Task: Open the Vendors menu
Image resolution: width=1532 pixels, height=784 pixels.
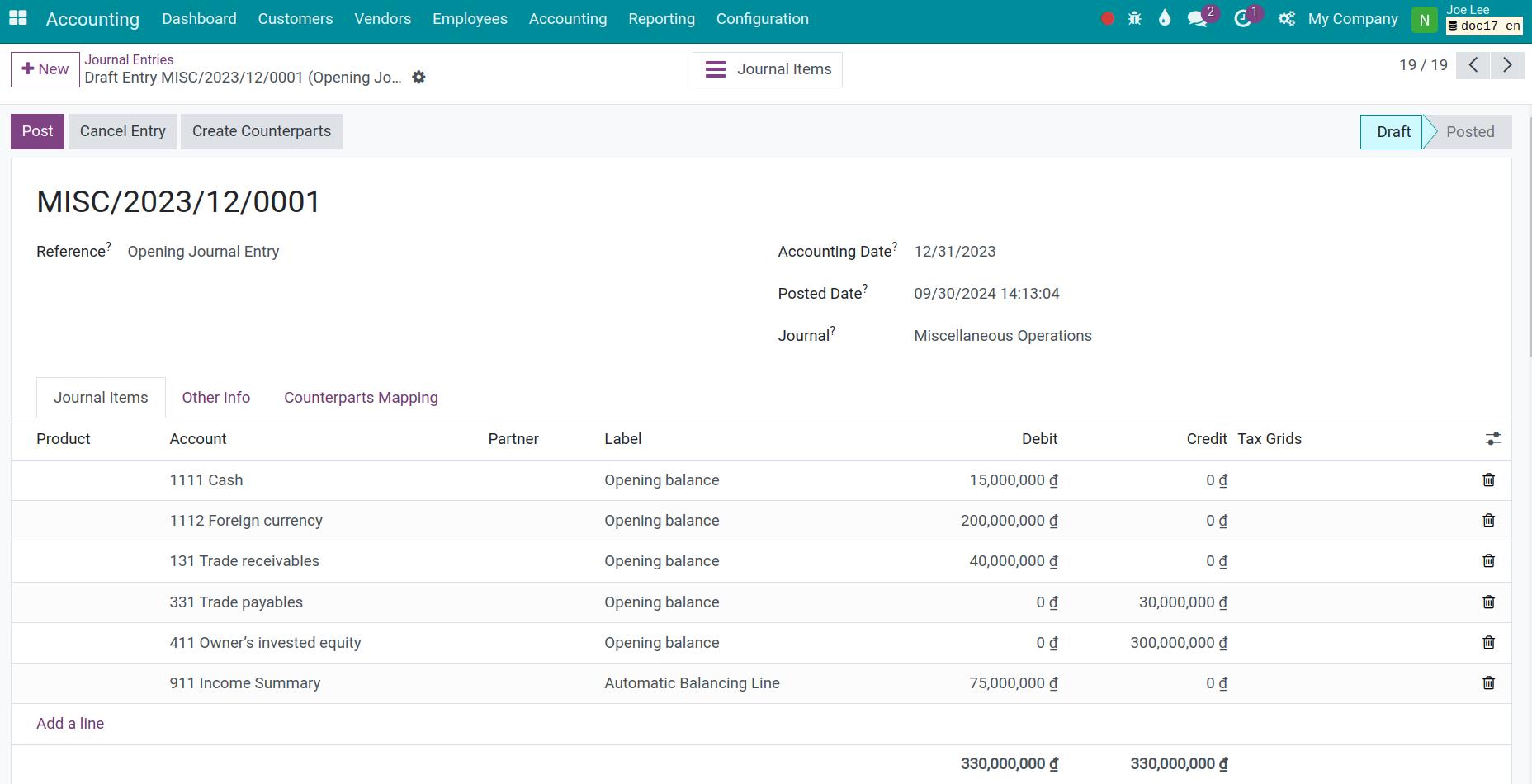Action: pos(382,18)
